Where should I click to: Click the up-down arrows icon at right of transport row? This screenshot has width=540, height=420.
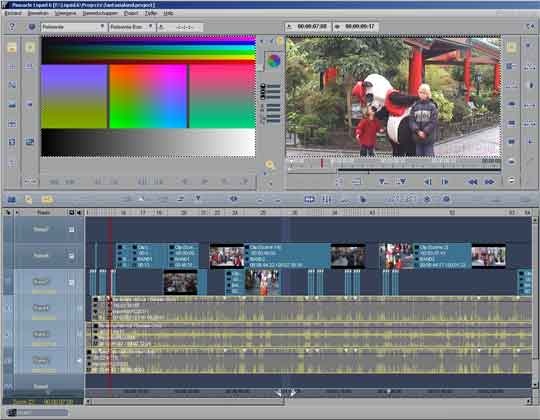click(512, 181)
